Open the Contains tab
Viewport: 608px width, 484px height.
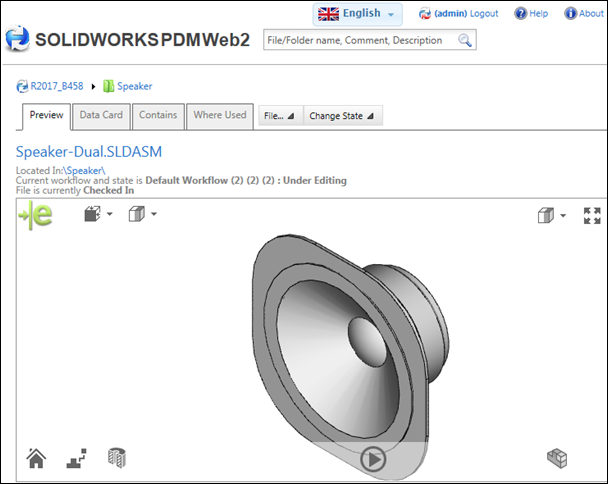click(x=158, y=115)
